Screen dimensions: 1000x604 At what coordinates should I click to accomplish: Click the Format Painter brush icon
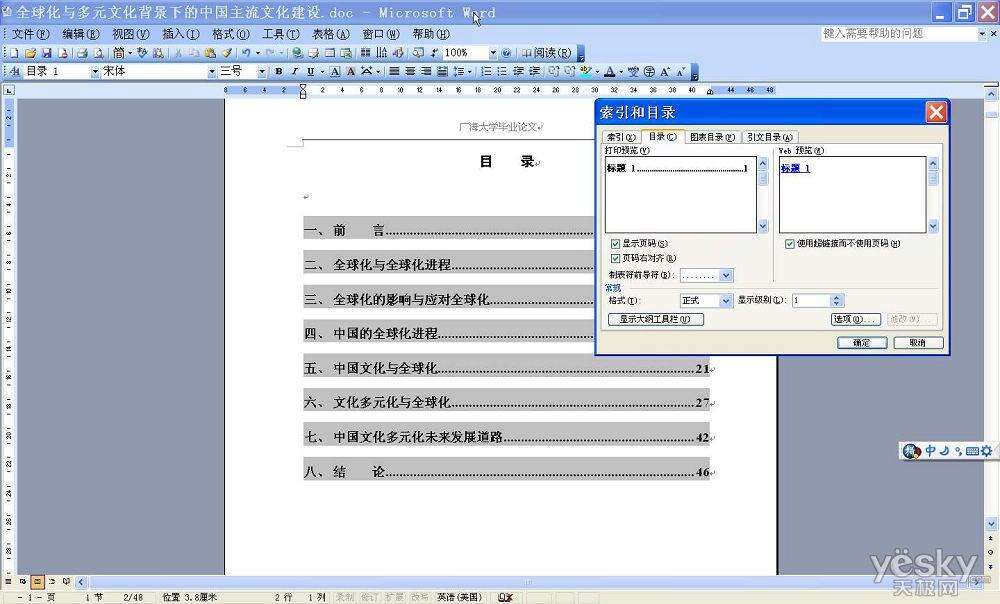(x=227, y=52)
